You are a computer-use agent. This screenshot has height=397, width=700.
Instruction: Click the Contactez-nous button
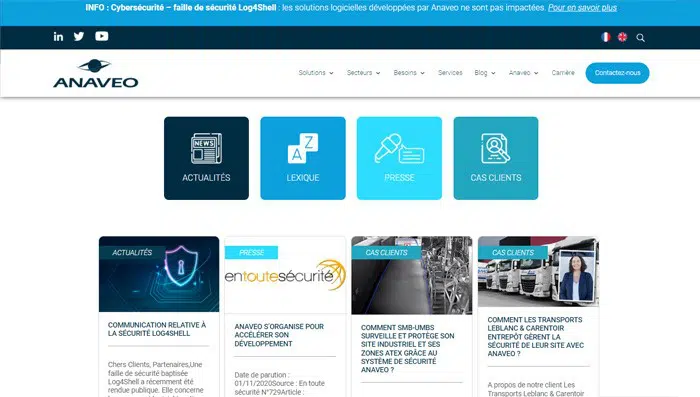pyautogui.click(x=617, y=73)
